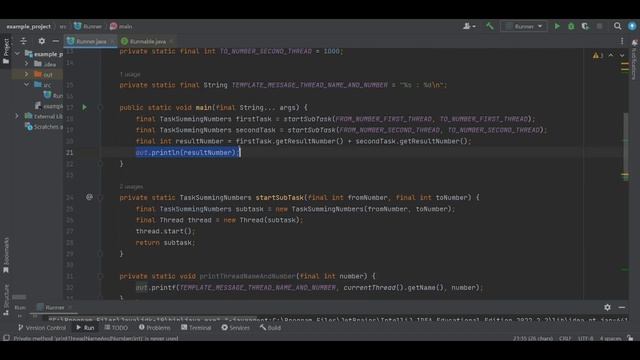Collapse the src folder node
This screenshot has width=640, height=360.
[x=27, y=84]
